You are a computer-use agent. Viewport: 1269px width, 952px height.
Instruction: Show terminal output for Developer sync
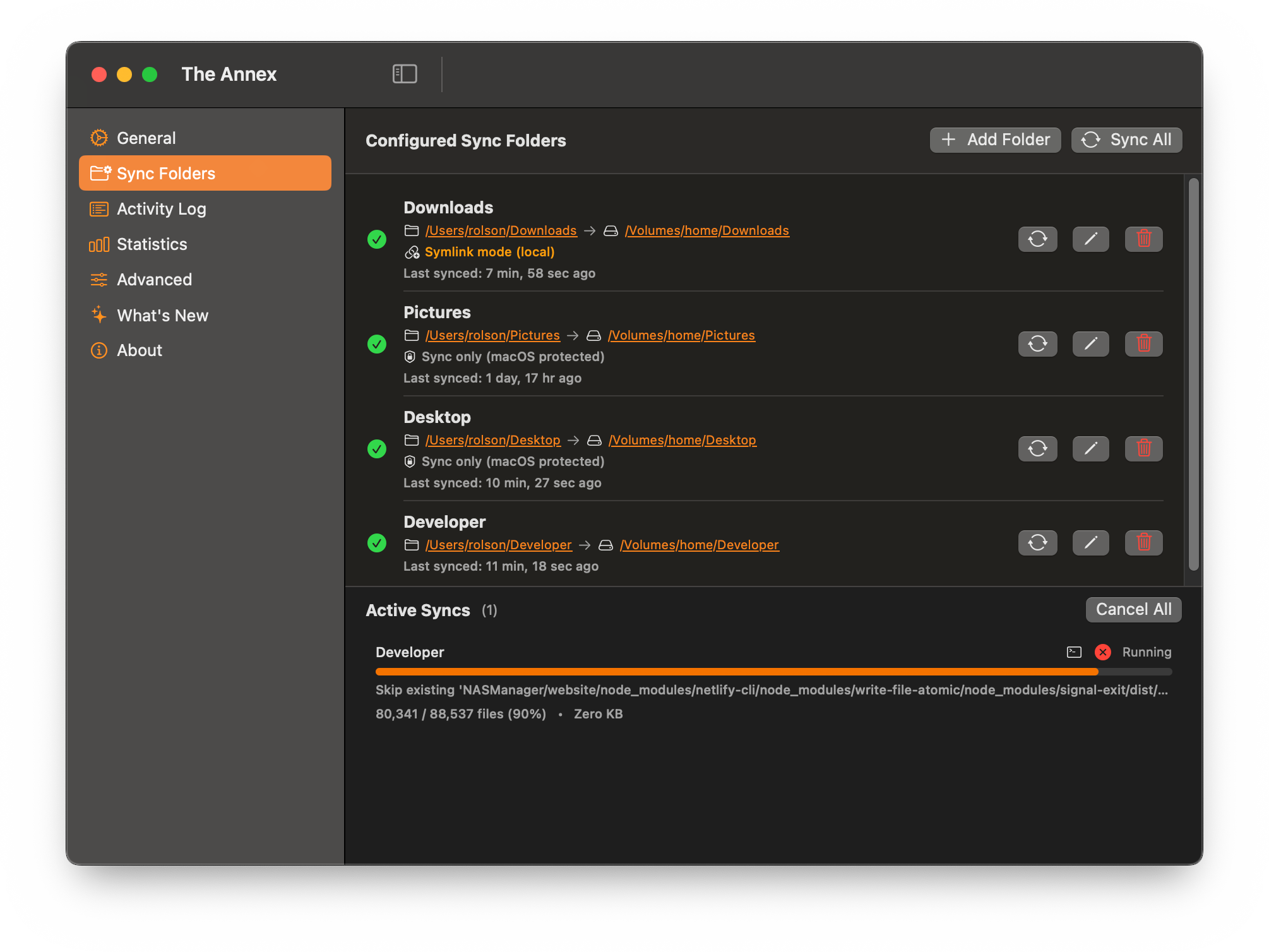click(x=1074, y=652)
